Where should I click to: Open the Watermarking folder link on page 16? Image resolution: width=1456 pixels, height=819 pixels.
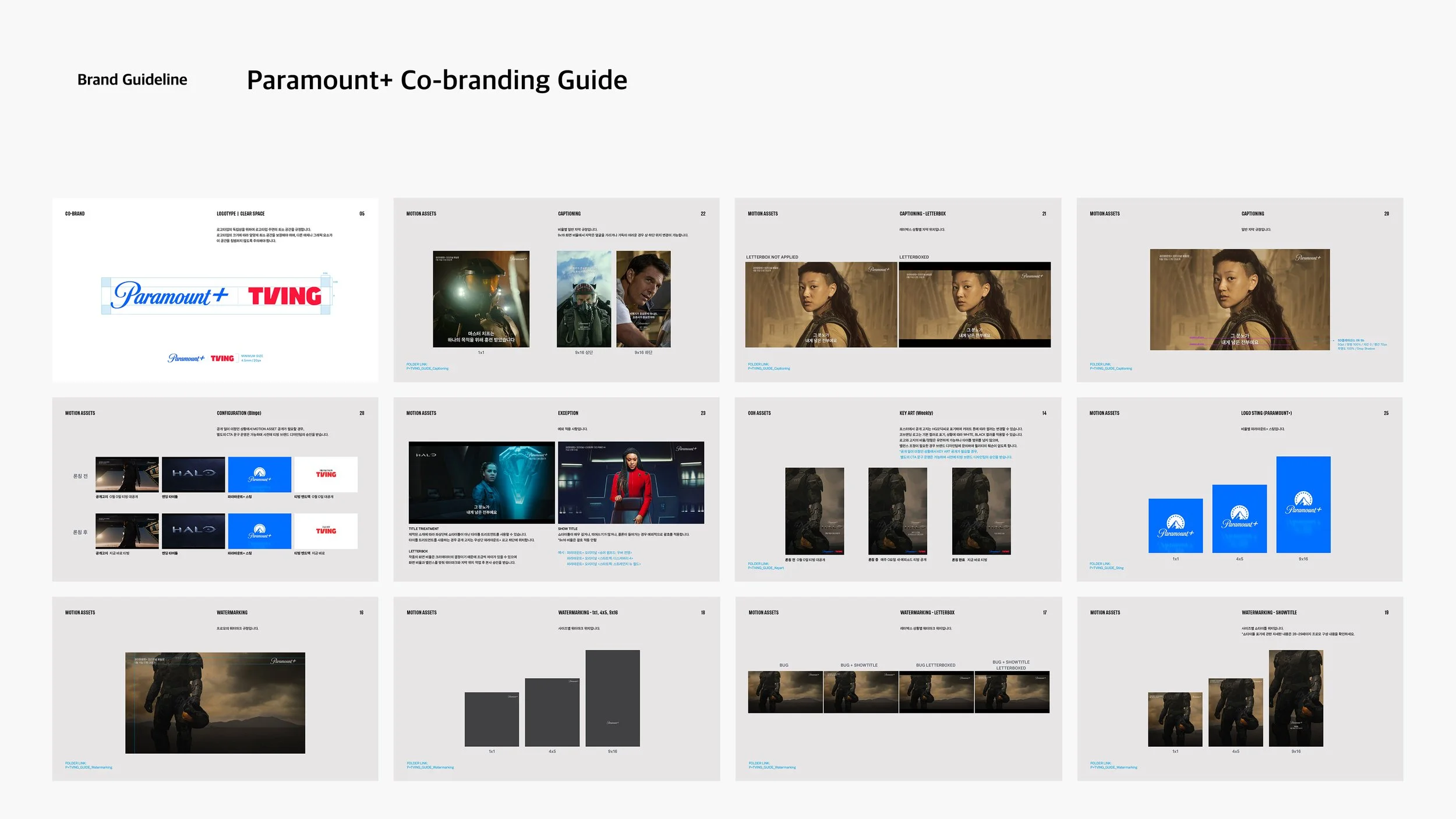89,768
